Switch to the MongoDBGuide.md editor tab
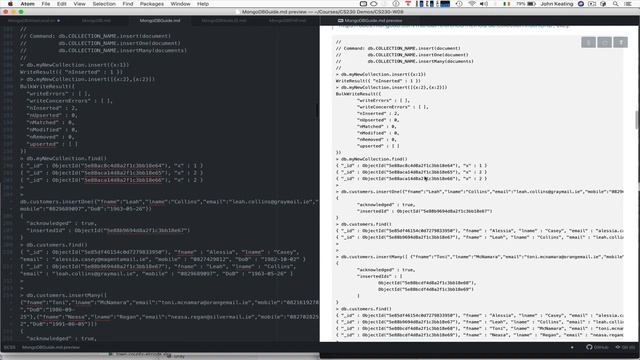 pos(160,20)
